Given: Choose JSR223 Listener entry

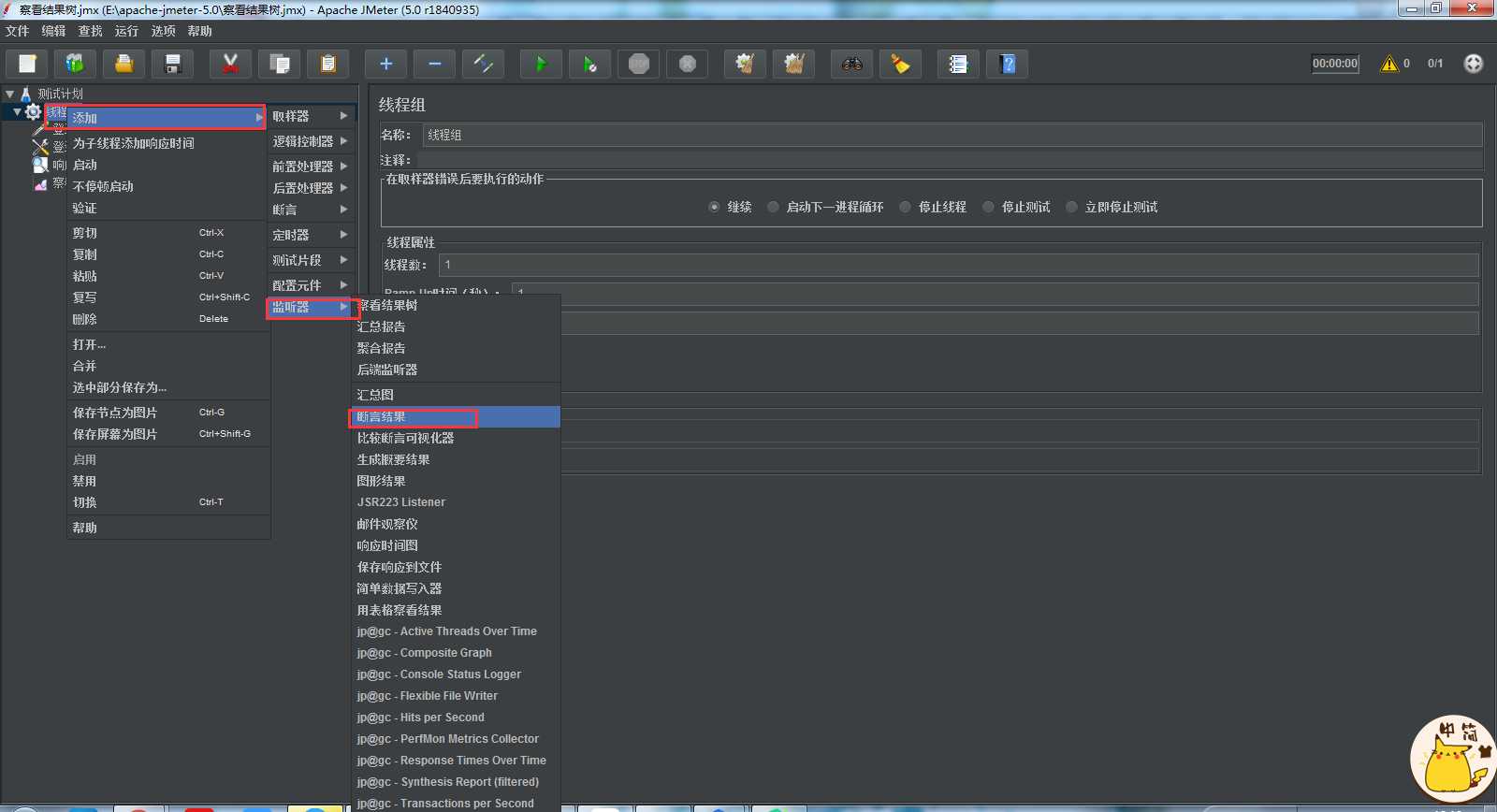Looking at the screenshot, I should [457, 502].
